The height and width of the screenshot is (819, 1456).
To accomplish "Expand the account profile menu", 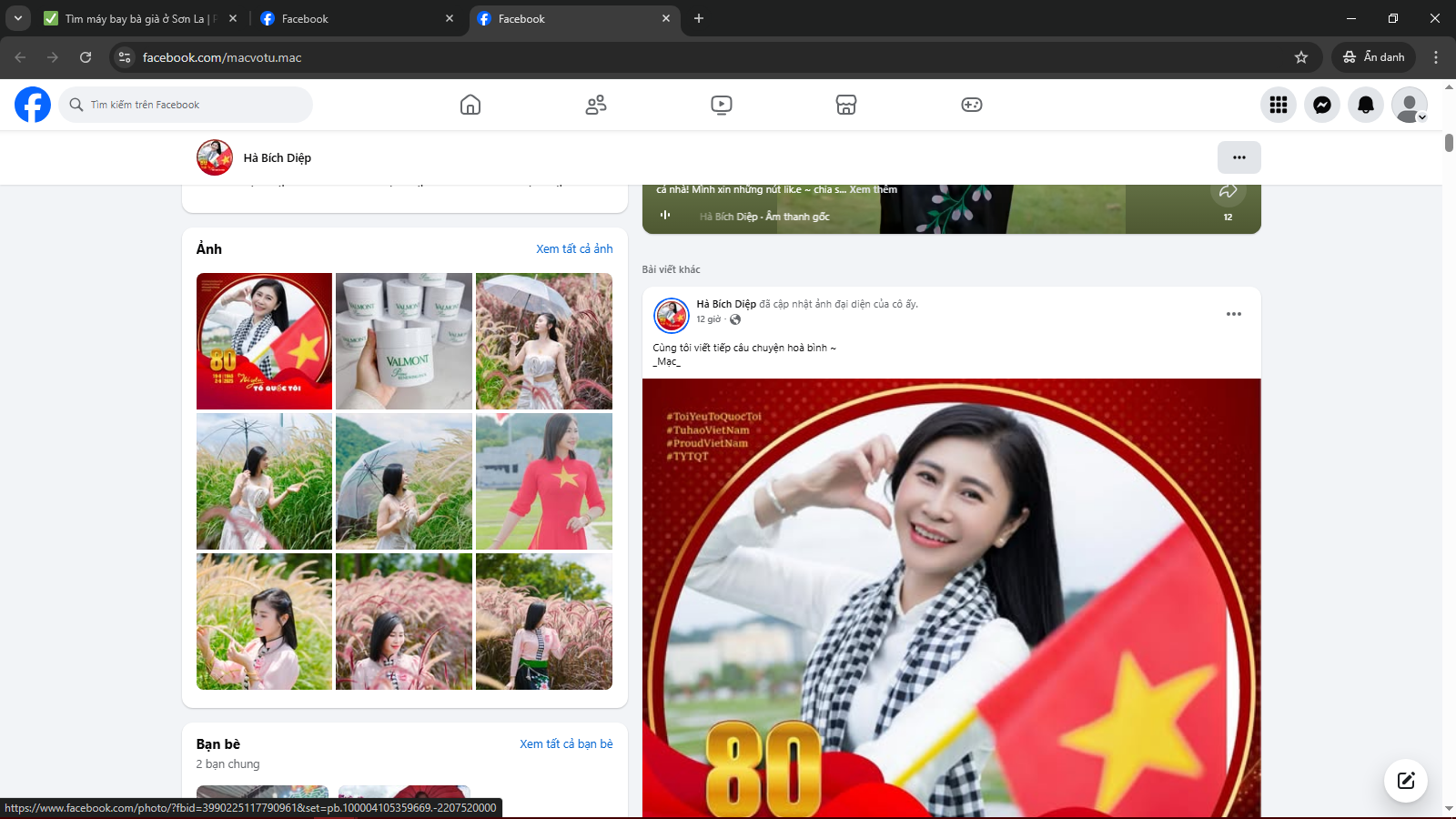I will (x=1410, y=105).
